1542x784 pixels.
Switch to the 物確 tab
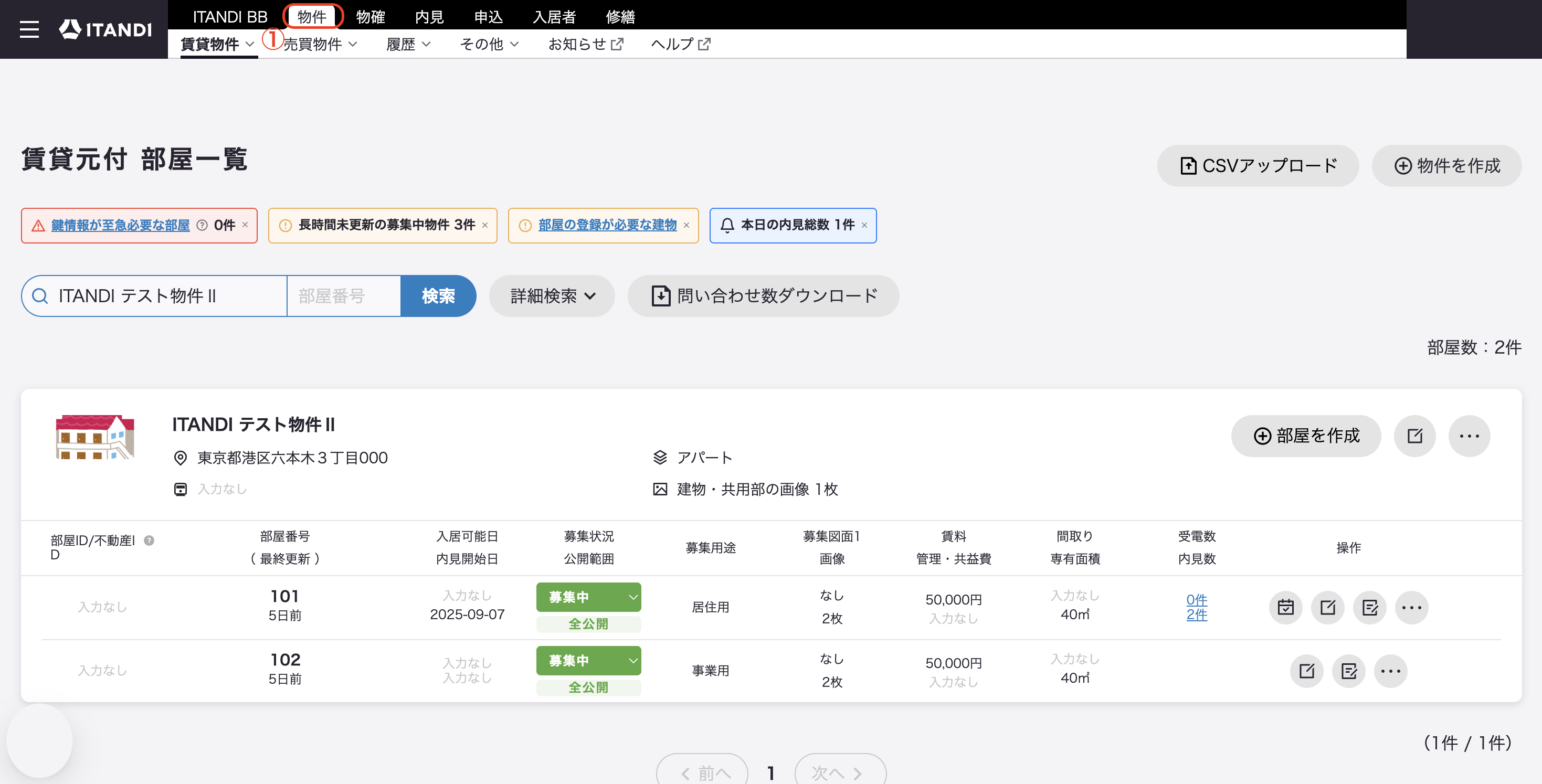click(371, 16)
